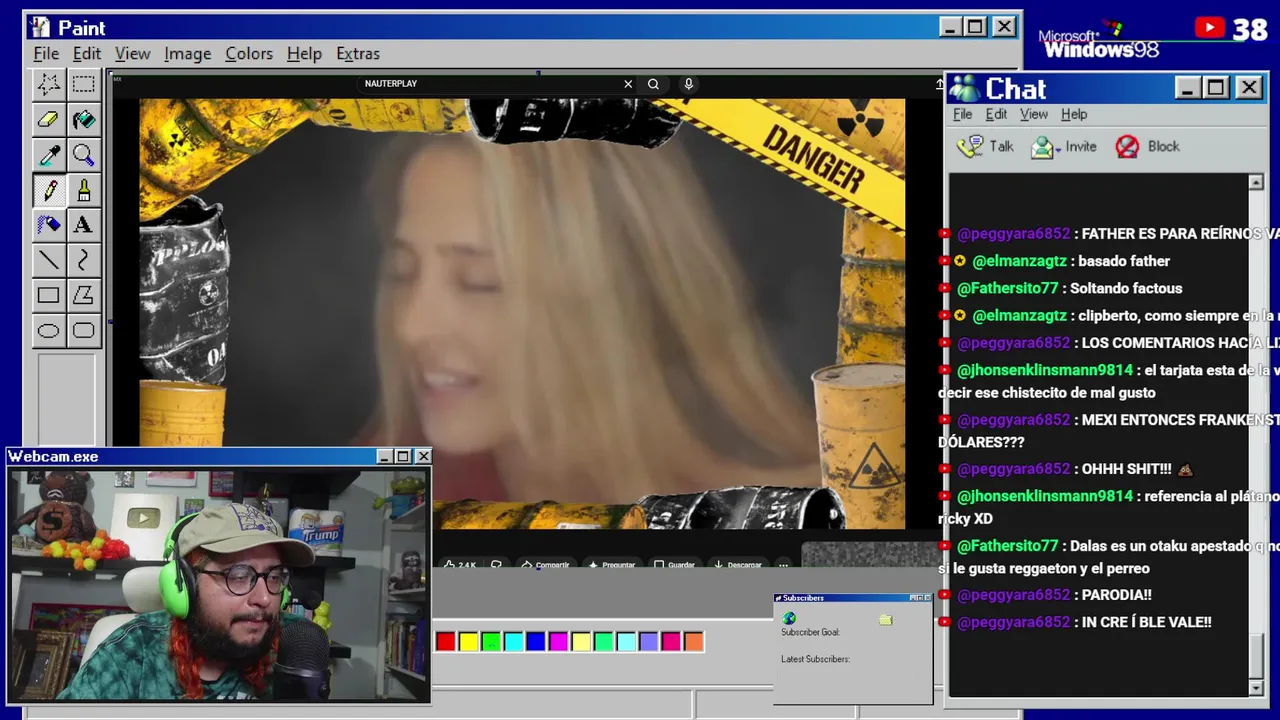
Task: Choose the straight Line tool
Action: pyautogui.click(x=48, y=260)
